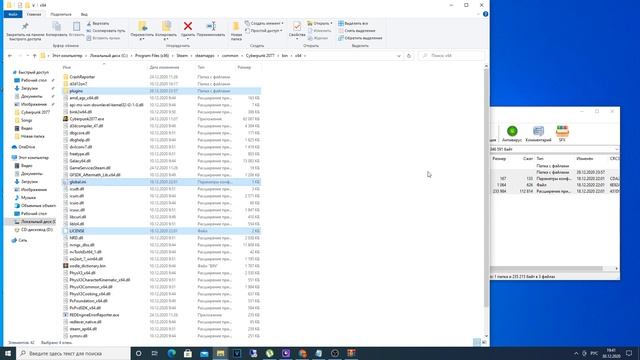Open the Mail app from taskbar
The width and height of the screenshot is (640, 360).
[204, 353]
